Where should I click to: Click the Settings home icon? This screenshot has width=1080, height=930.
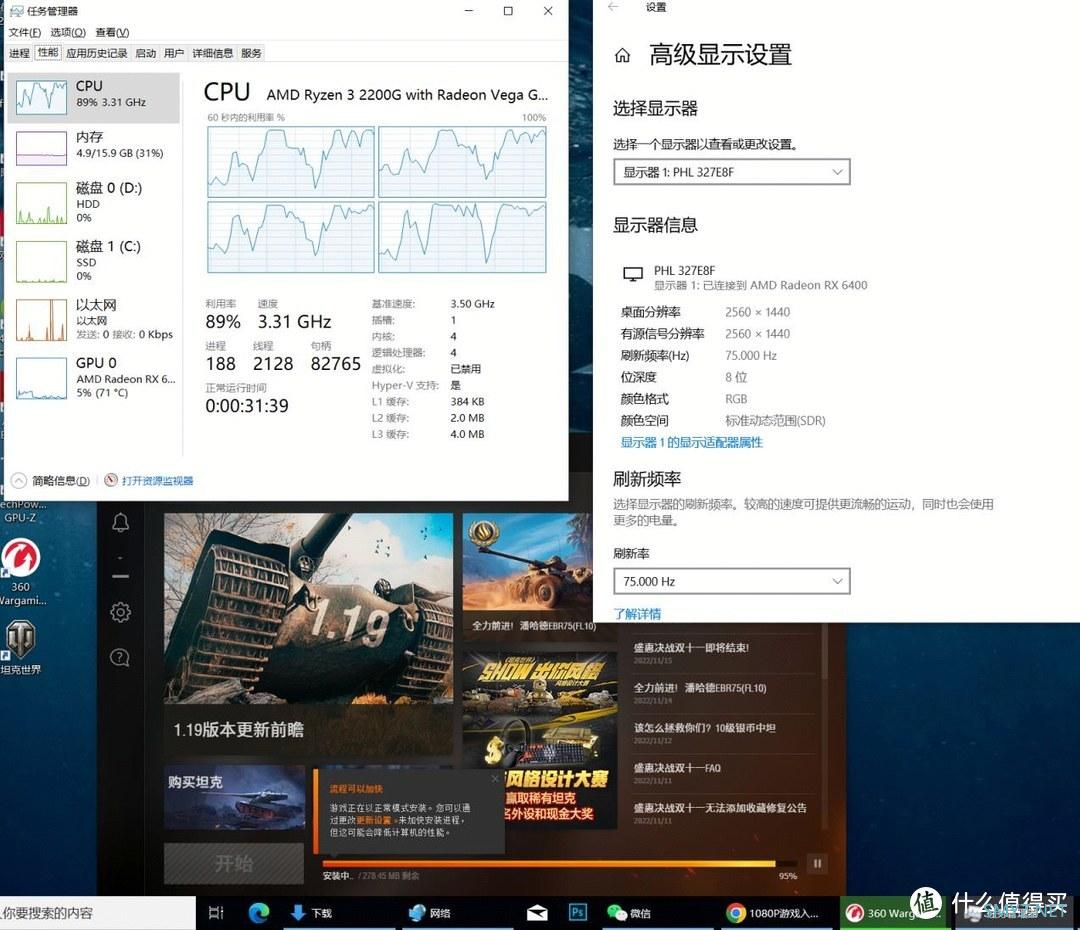(x=622, y=55)
